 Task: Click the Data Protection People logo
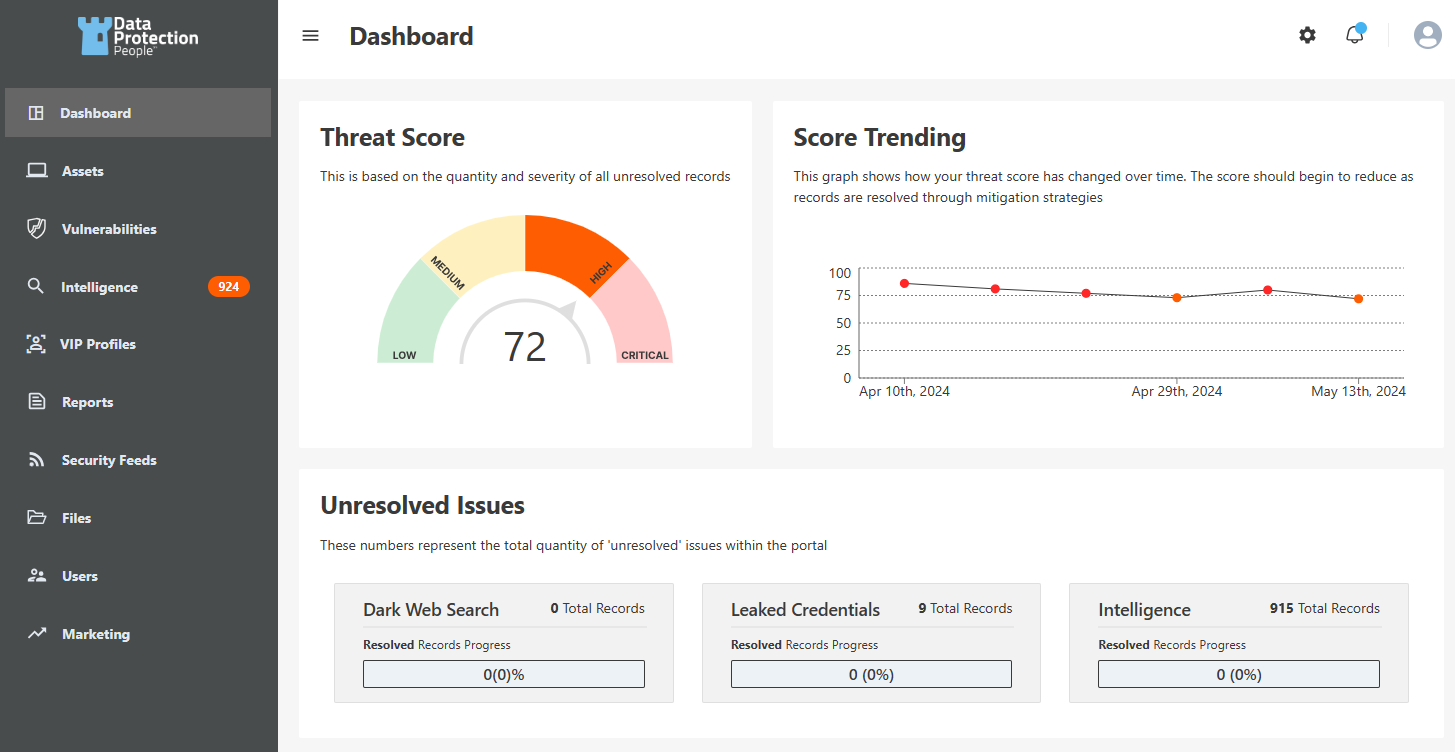point(138,36)
